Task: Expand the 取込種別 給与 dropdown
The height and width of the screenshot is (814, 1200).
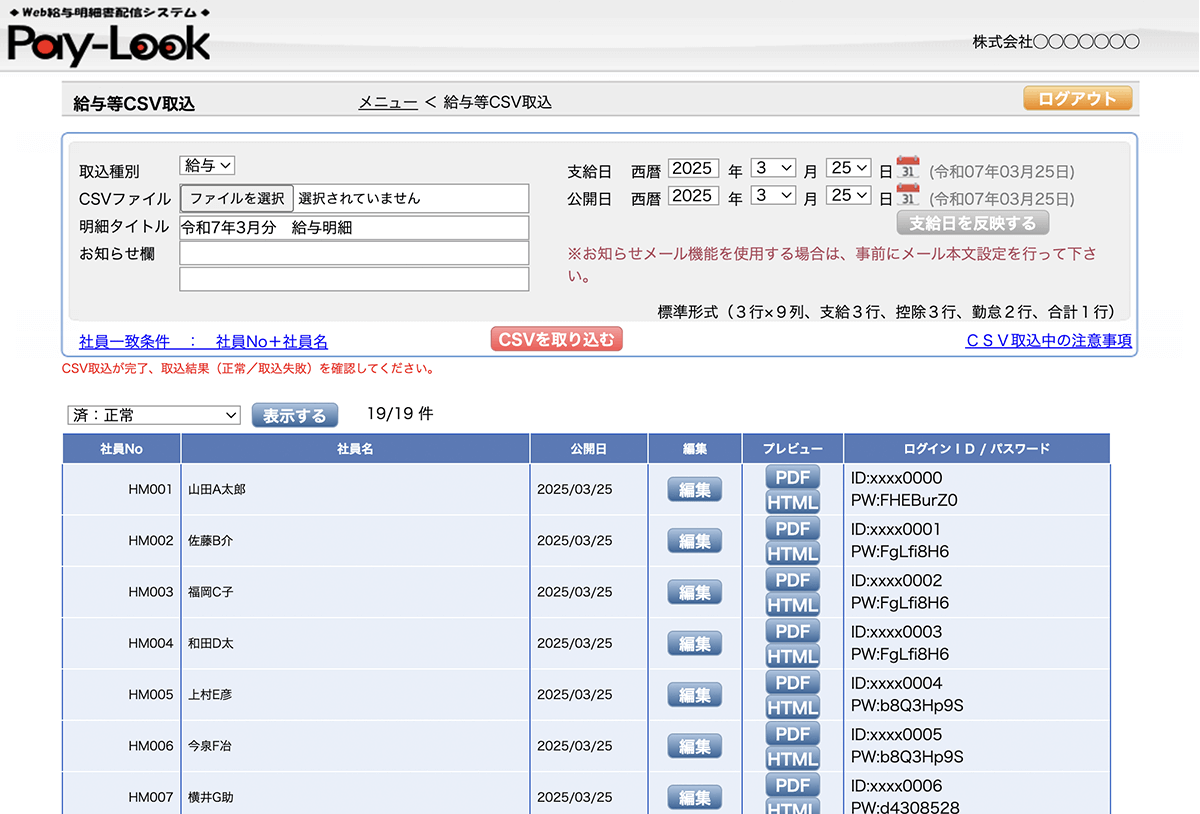Action: coord(207,166)
